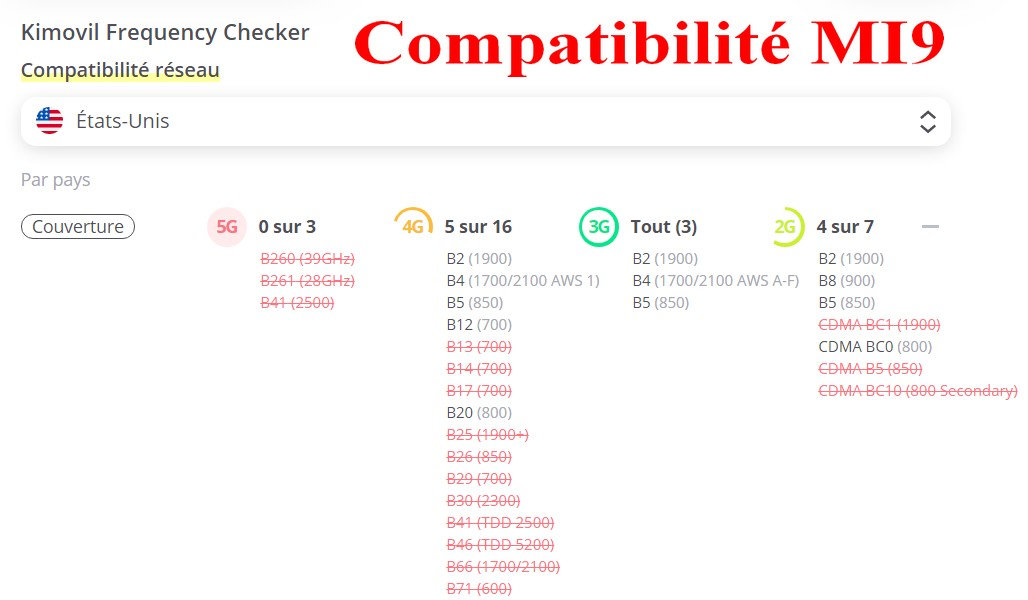Click the struck-through "B41 (TDD 2500)" band
The height and width of the screenshot is (600, 1028).
click(500, 523)
